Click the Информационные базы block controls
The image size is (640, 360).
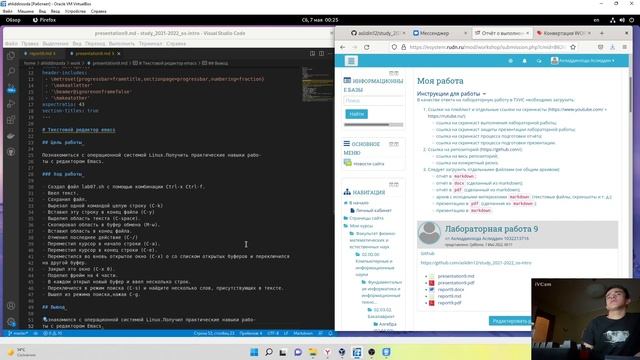(x=393, y=73)
